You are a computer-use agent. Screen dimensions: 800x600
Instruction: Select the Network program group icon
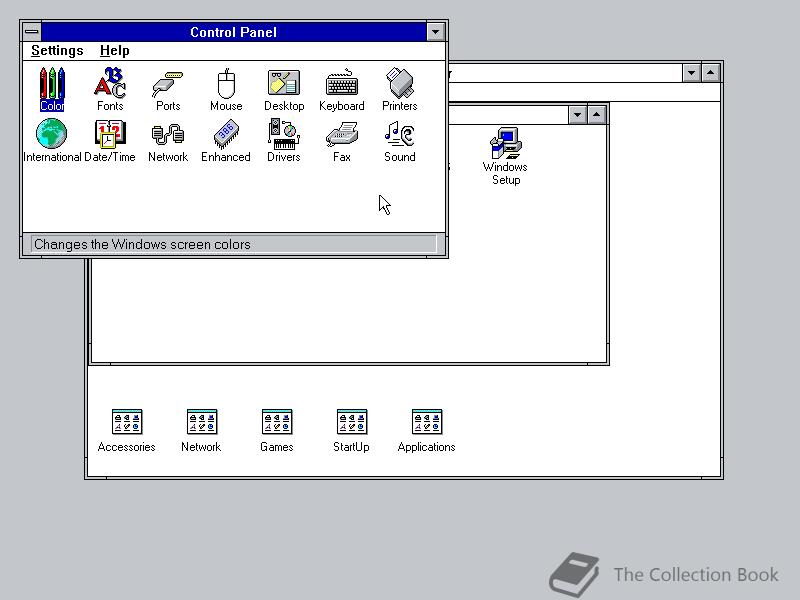point(202,431)
